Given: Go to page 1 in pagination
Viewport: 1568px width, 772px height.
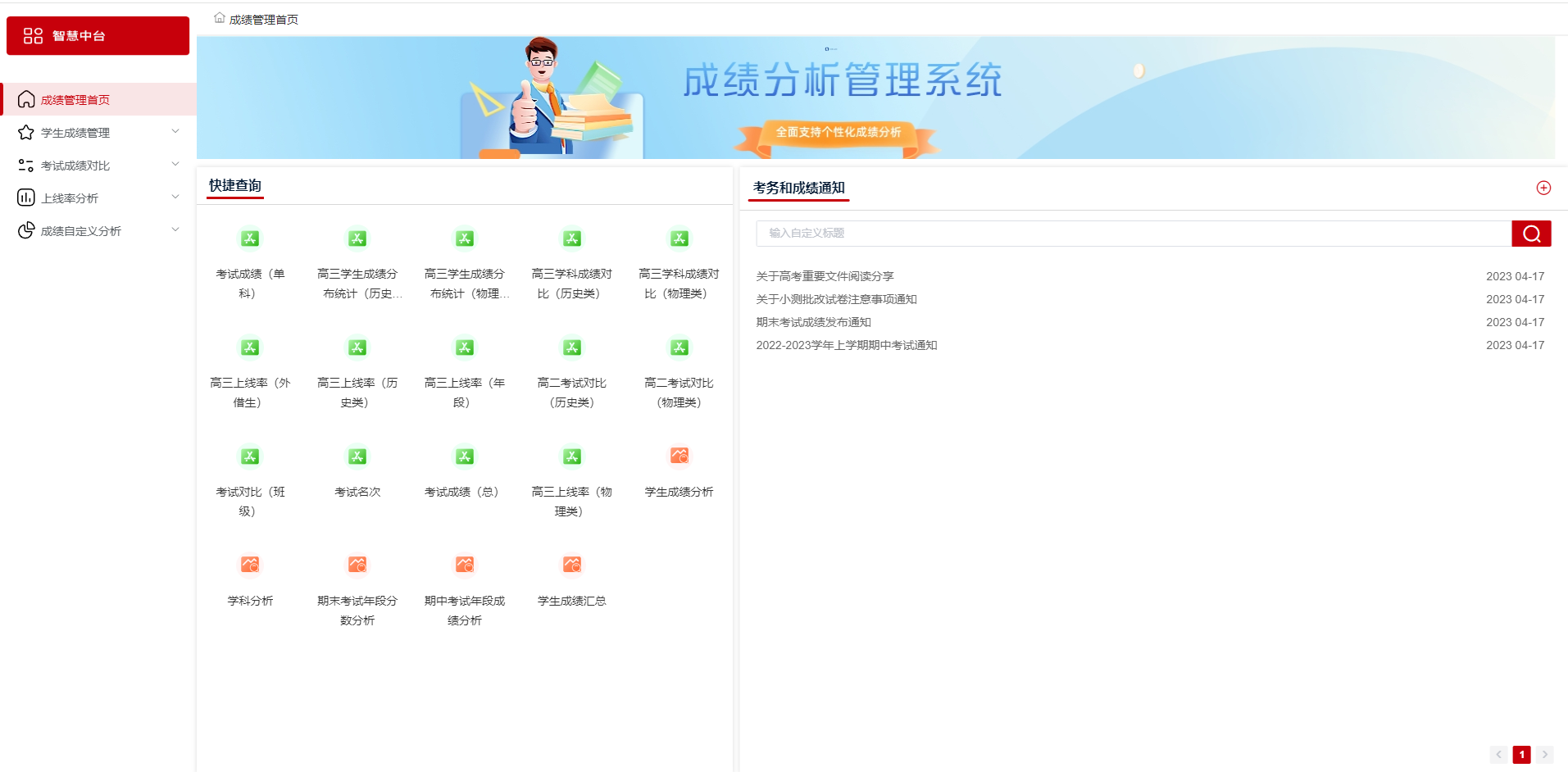Looking at the screenshot, I should [1521, 755].
